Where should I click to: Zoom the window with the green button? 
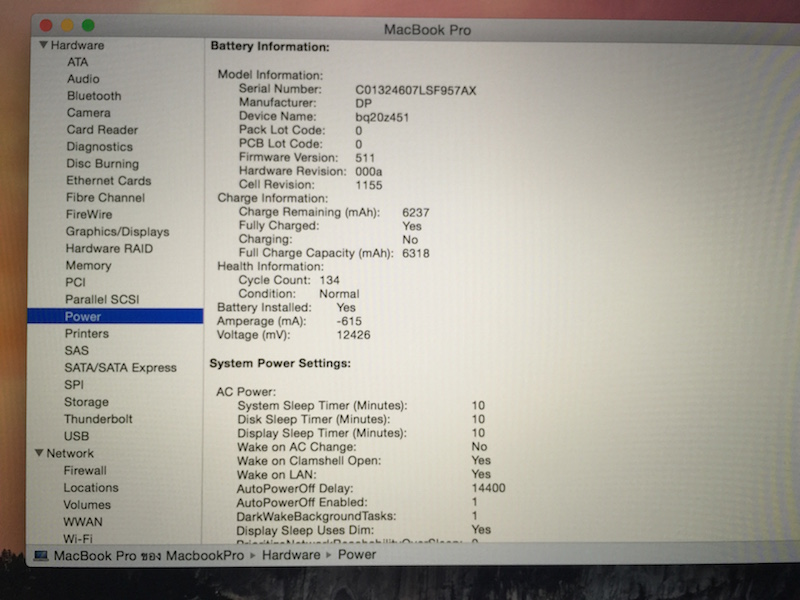pyautogui.click(x=88, y=25)
